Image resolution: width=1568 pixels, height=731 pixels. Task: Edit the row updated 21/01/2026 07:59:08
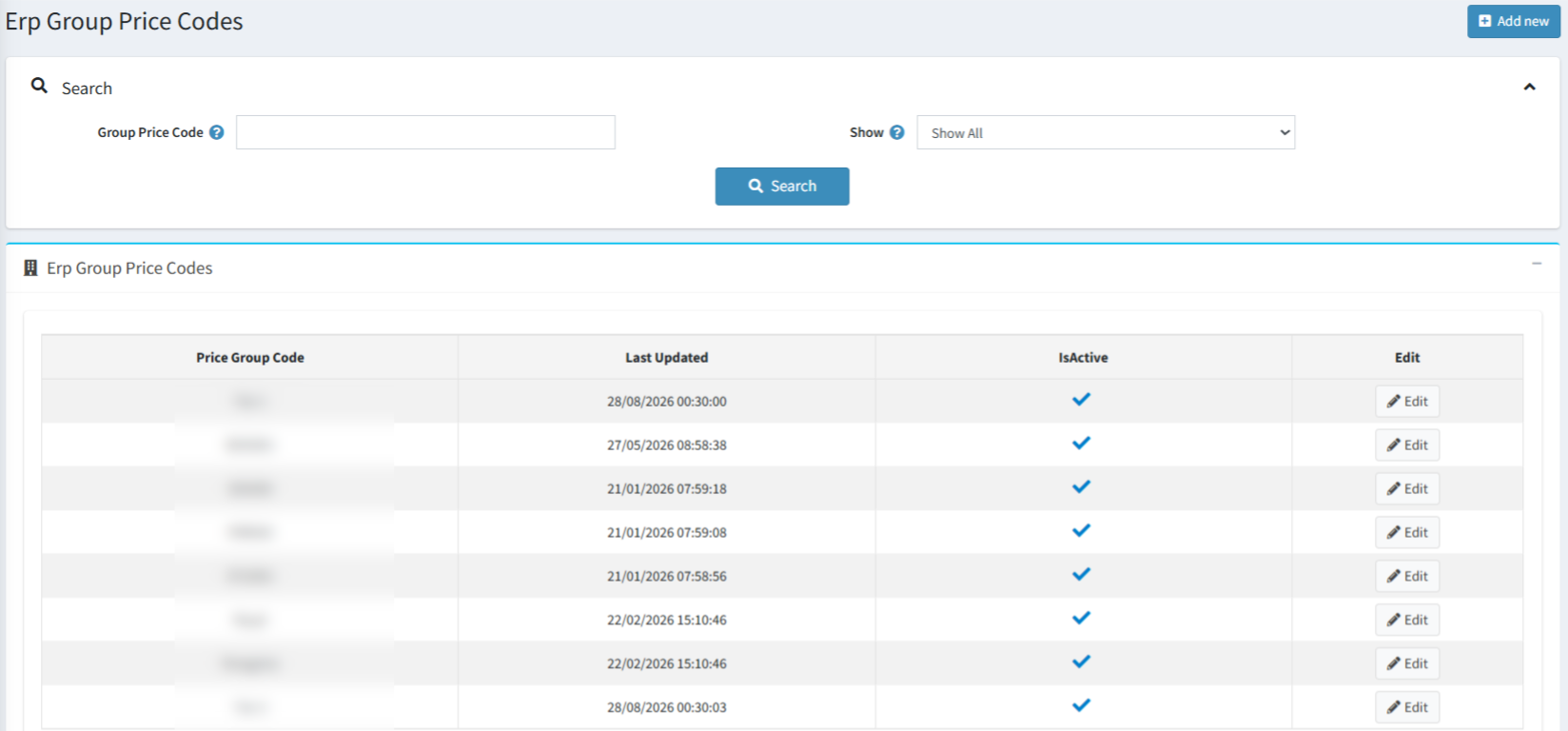[1407, 533]
